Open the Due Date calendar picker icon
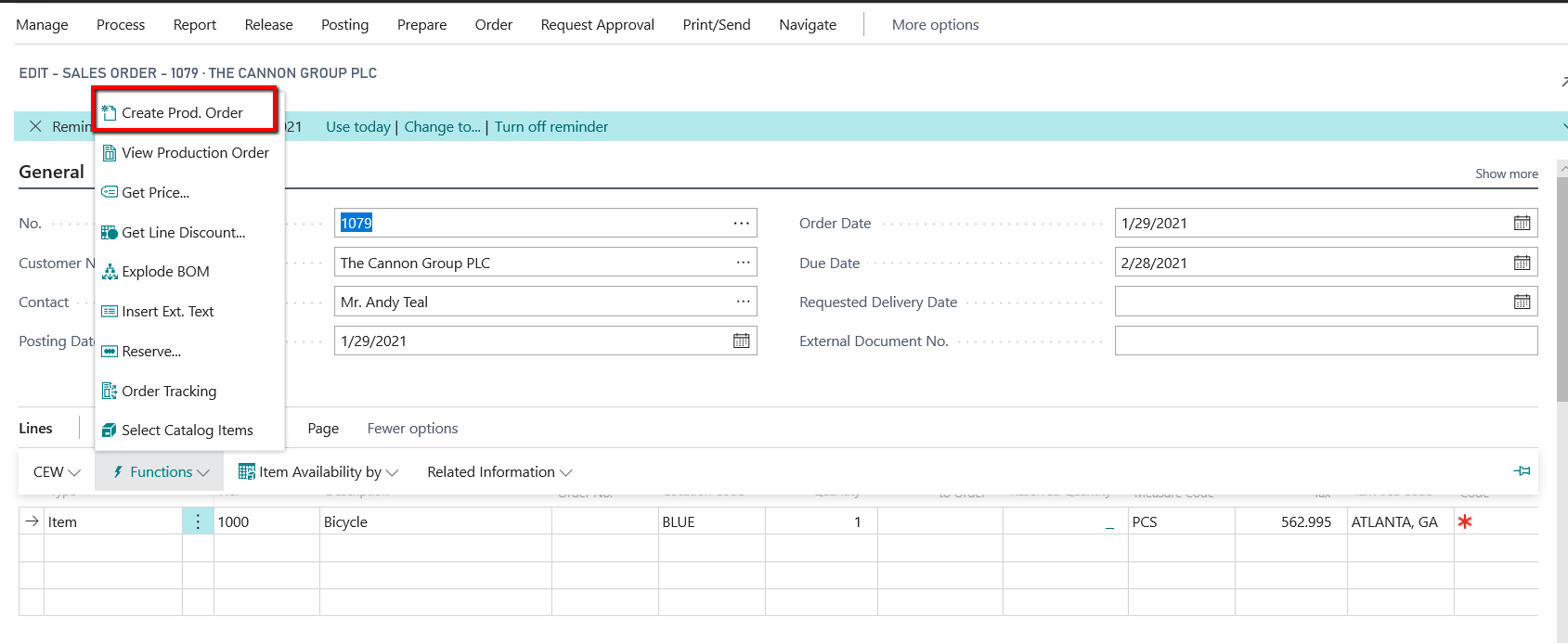This screenshot has height=643, width=1568. 1522,263
